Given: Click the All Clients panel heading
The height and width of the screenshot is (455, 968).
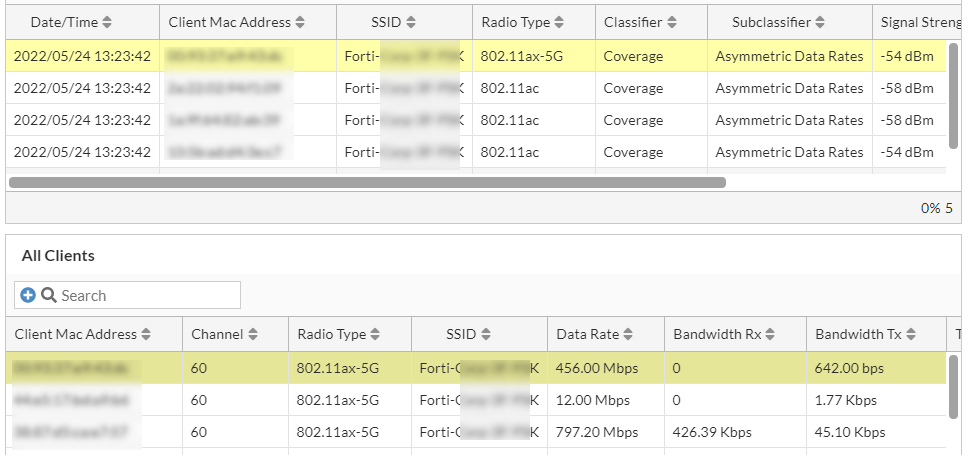Looking at the screenshot, I should [58, 255].
